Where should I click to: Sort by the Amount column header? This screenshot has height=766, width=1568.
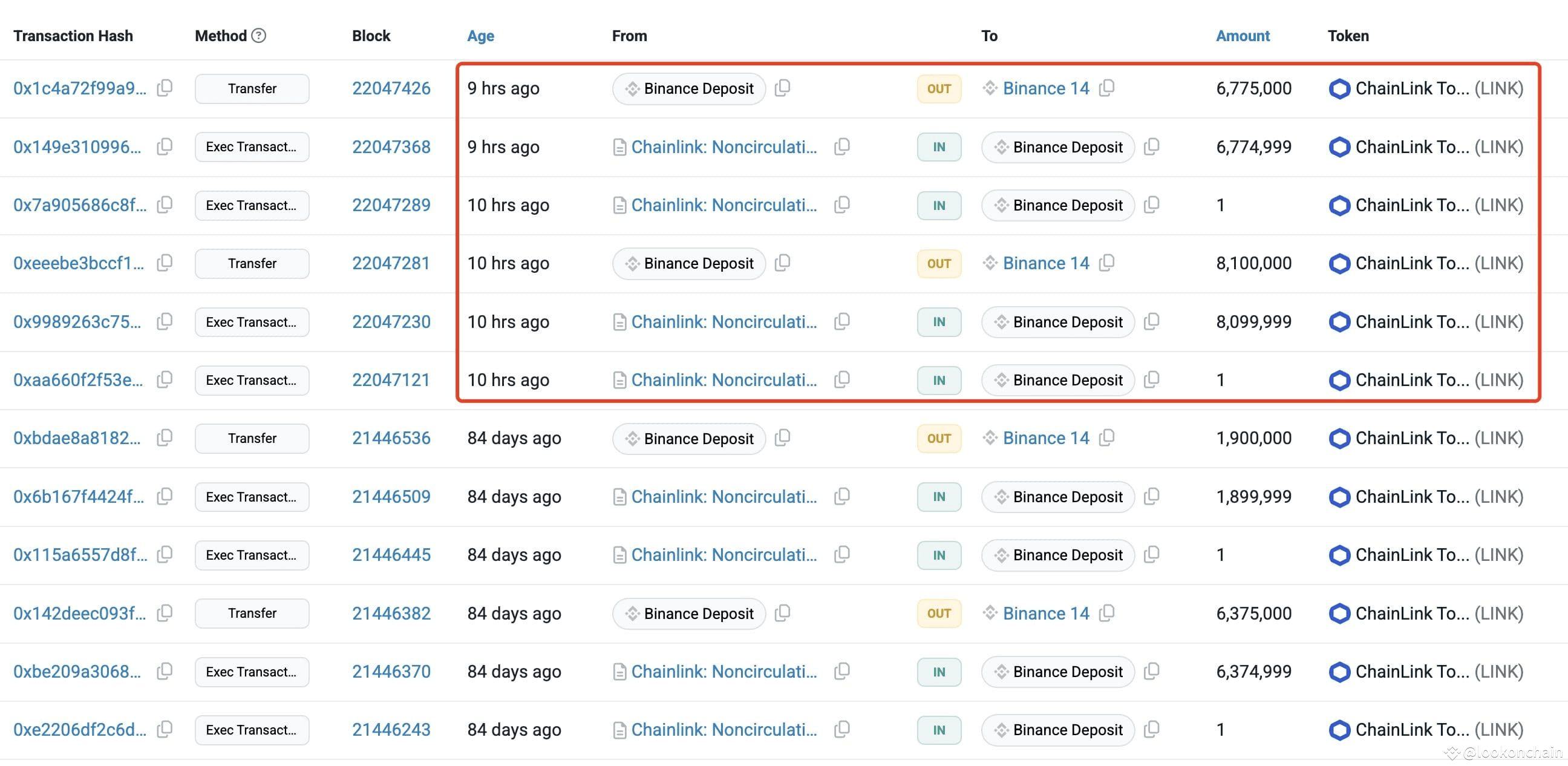(x=1243, y=36)
